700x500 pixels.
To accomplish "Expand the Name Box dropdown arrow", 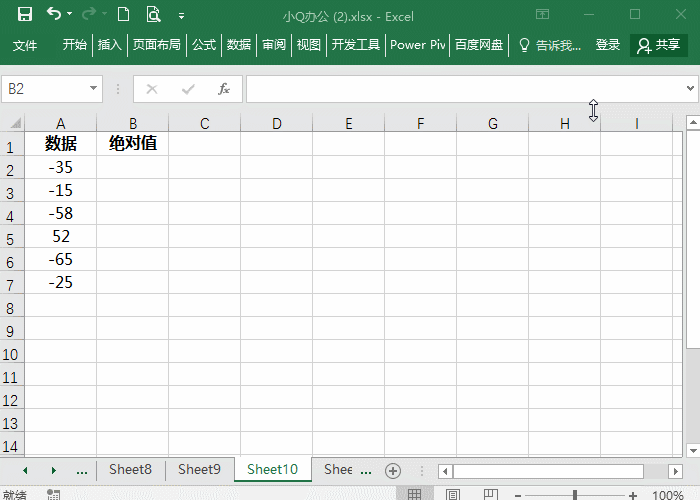I will [93, 88].
